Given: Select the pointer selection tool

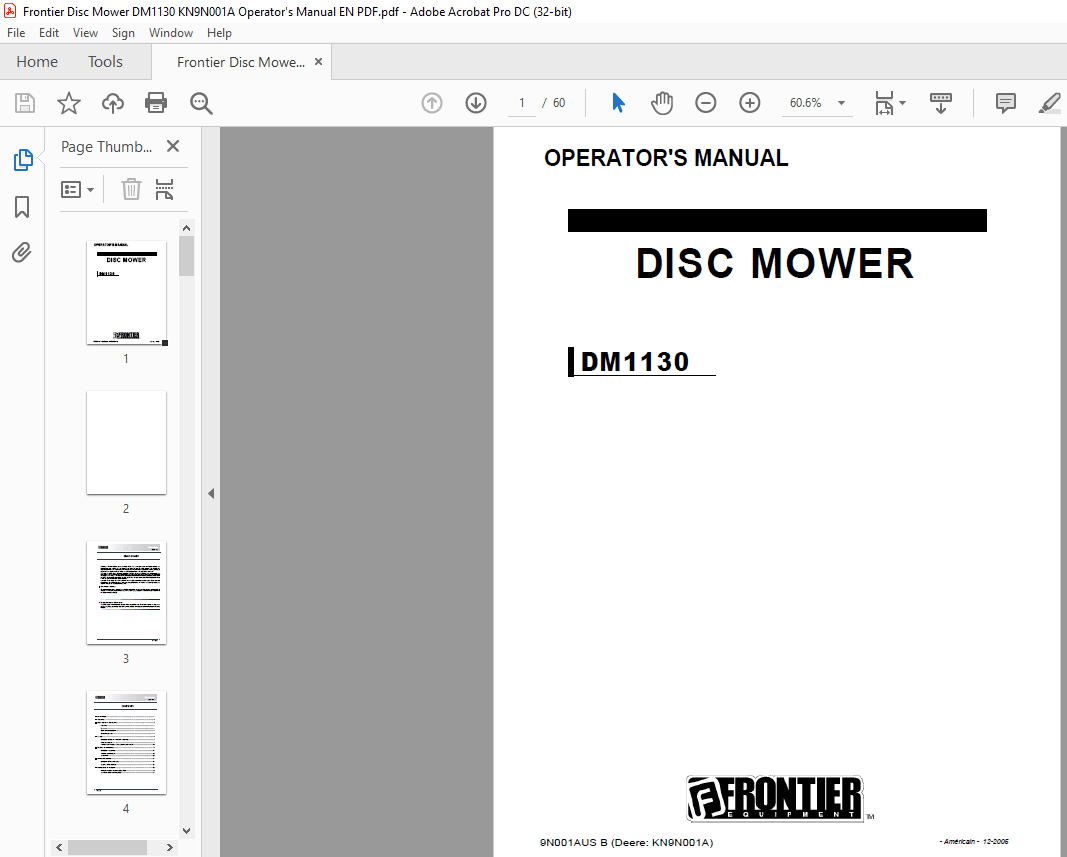Looking at the screenshot, I should (618, 102).
